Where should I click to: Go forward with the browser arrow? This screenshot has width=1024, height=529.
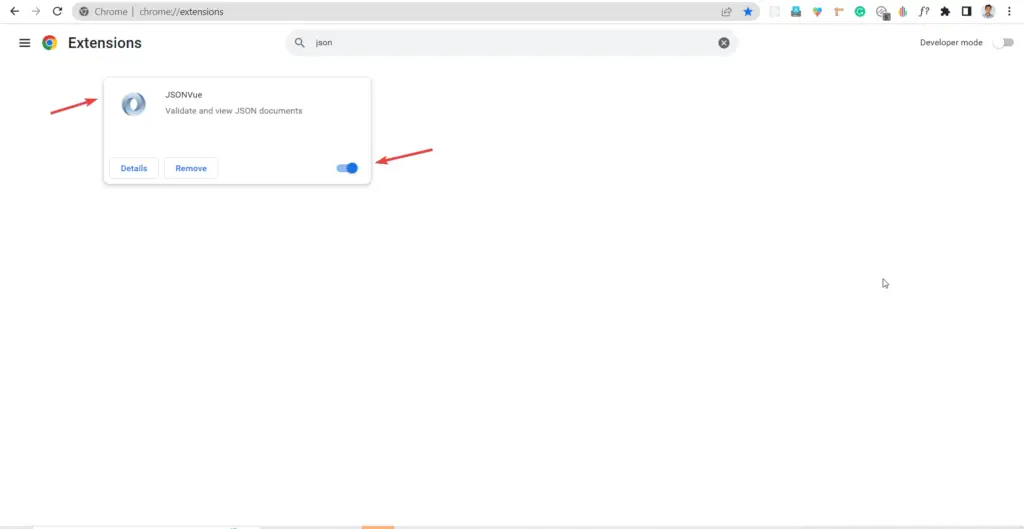pyautogui.click(x=36, y=11)
